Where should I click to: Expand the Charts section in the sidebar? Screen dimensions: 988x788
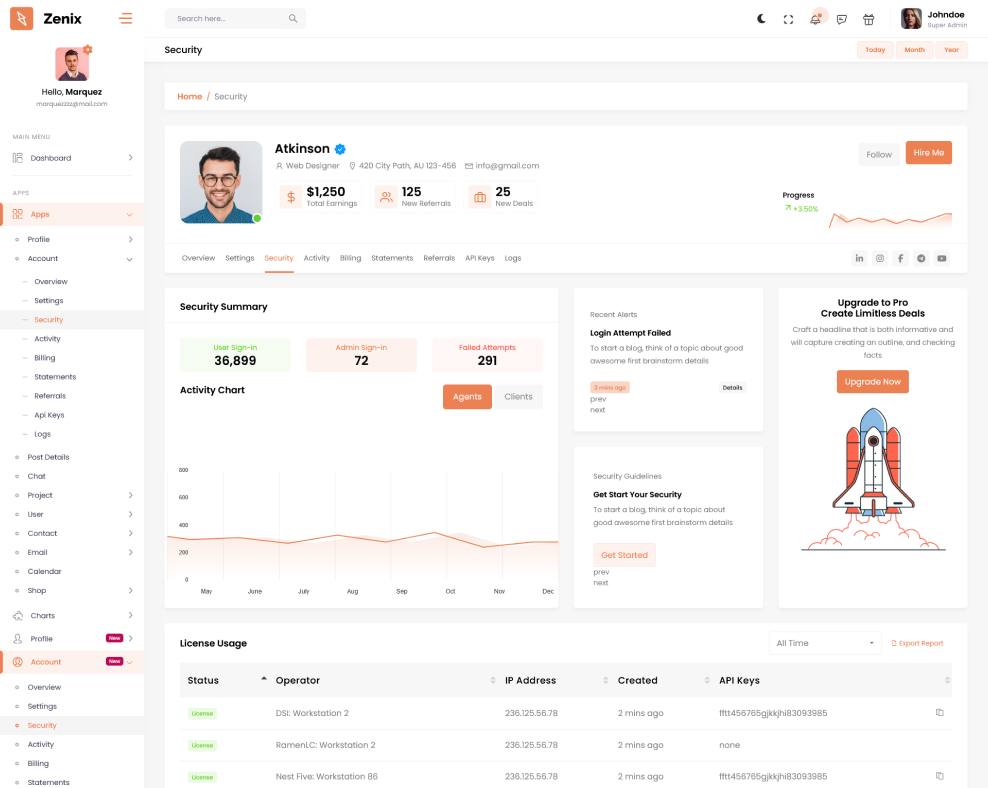coord(72,616)
